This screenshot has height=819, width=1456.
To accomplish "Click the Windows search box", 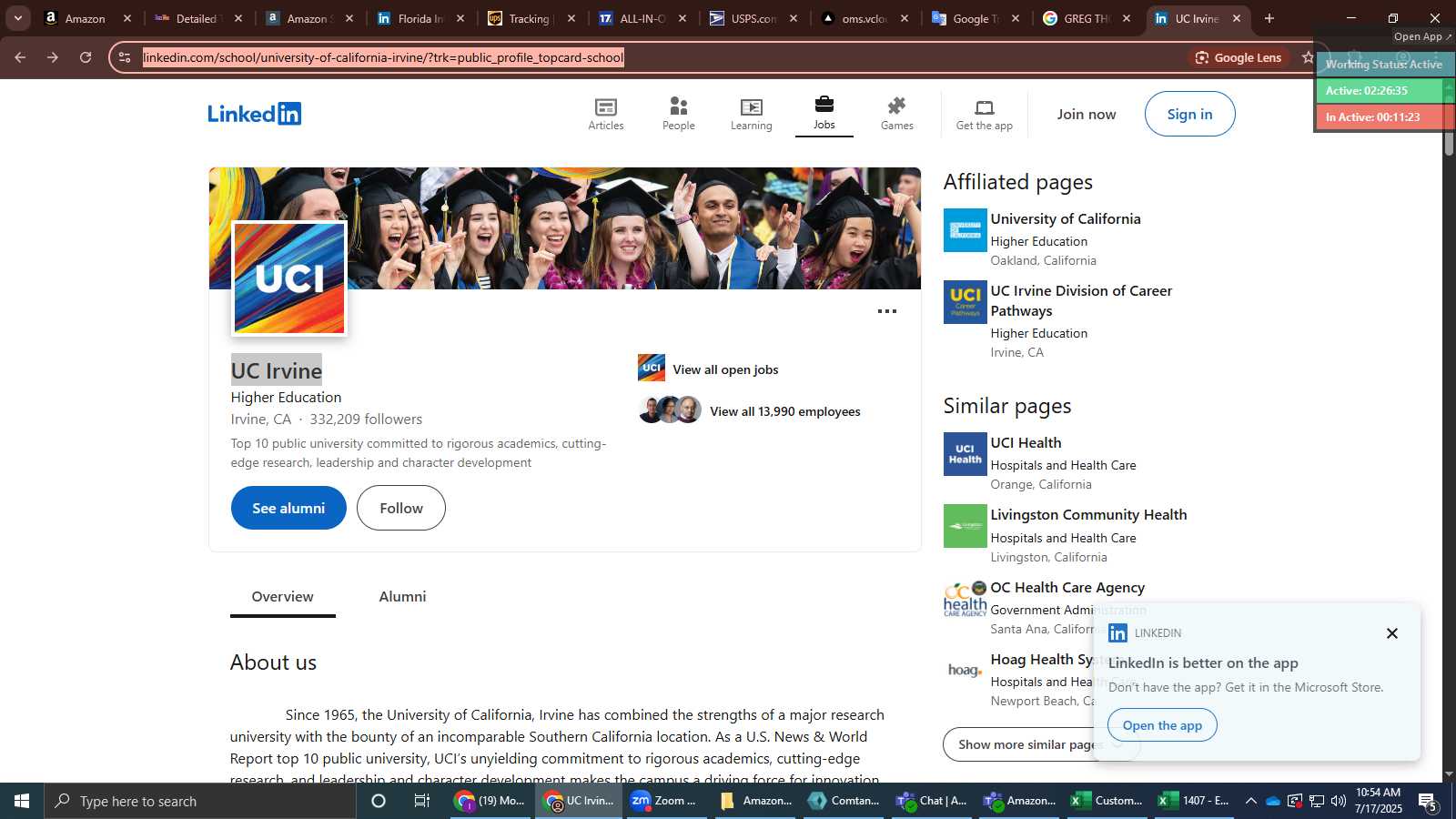I will pos(200,801).
